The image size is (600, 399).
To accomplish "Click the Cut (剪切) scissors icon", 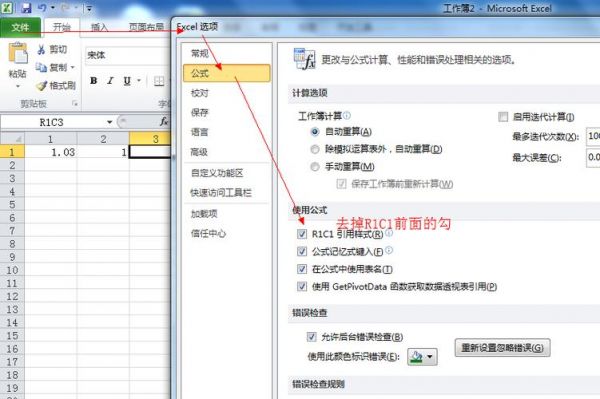I will click(x=41, y=49).
